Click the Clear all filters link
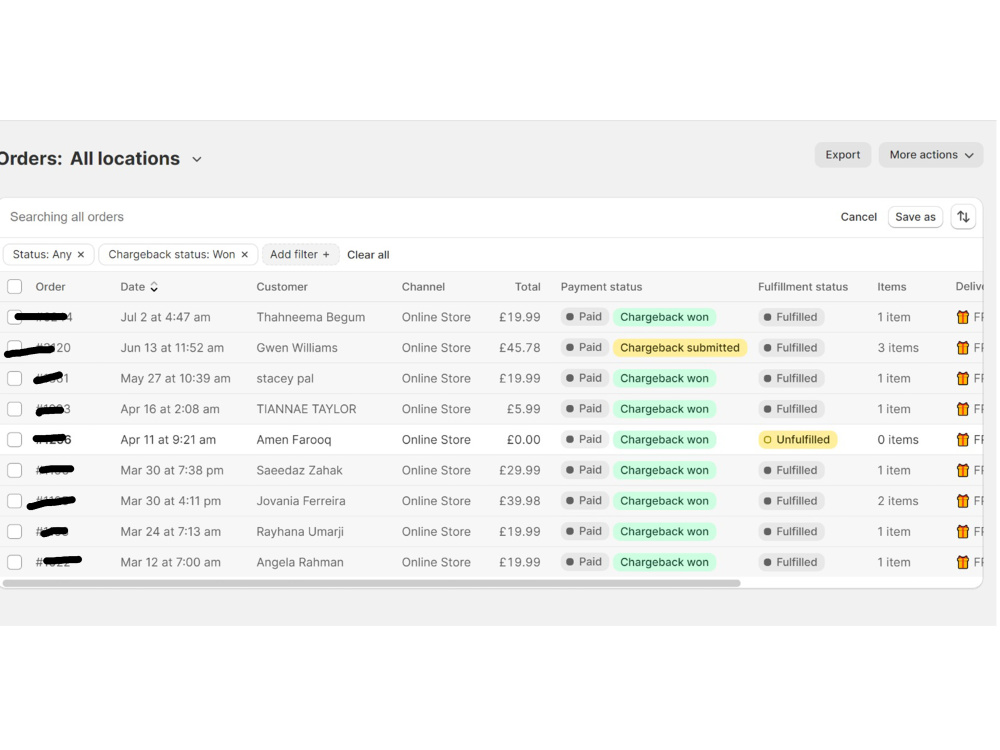This screenshot has height=750, width=1000. 368,255
